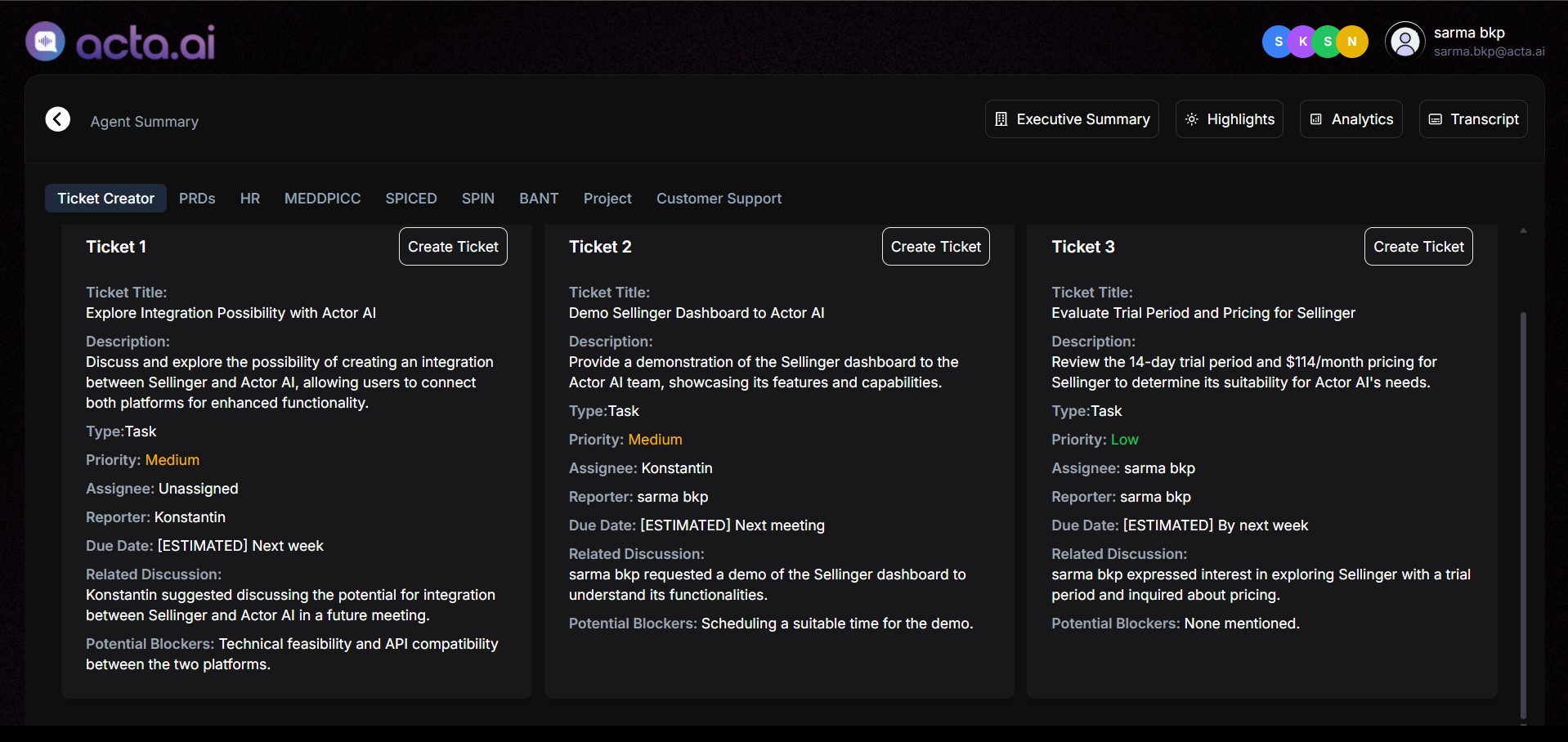Click the Medium priority in Ticket 1

pyautogui.click(x=172, y=460)
